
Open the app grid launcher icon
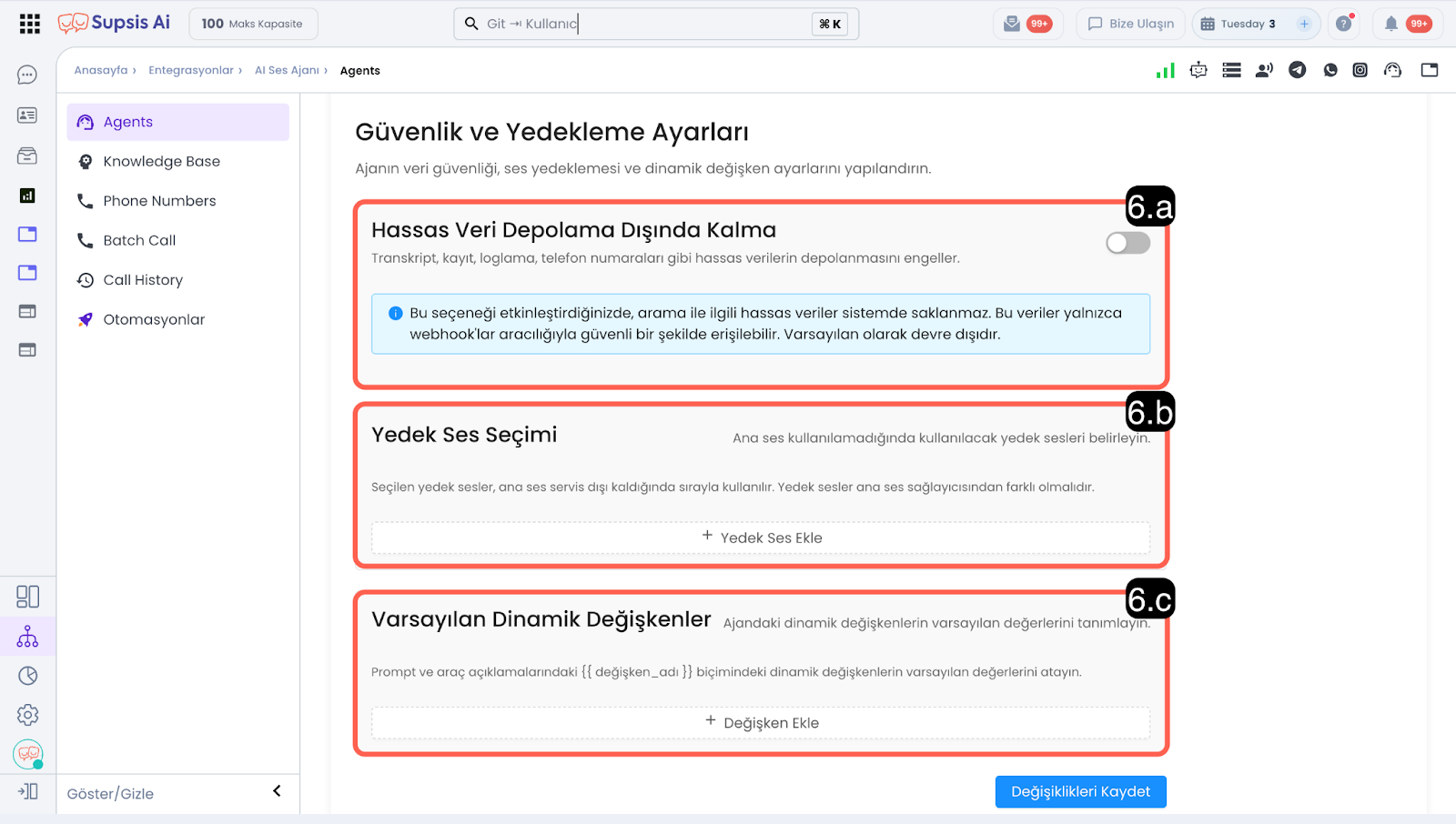(29, 24)
